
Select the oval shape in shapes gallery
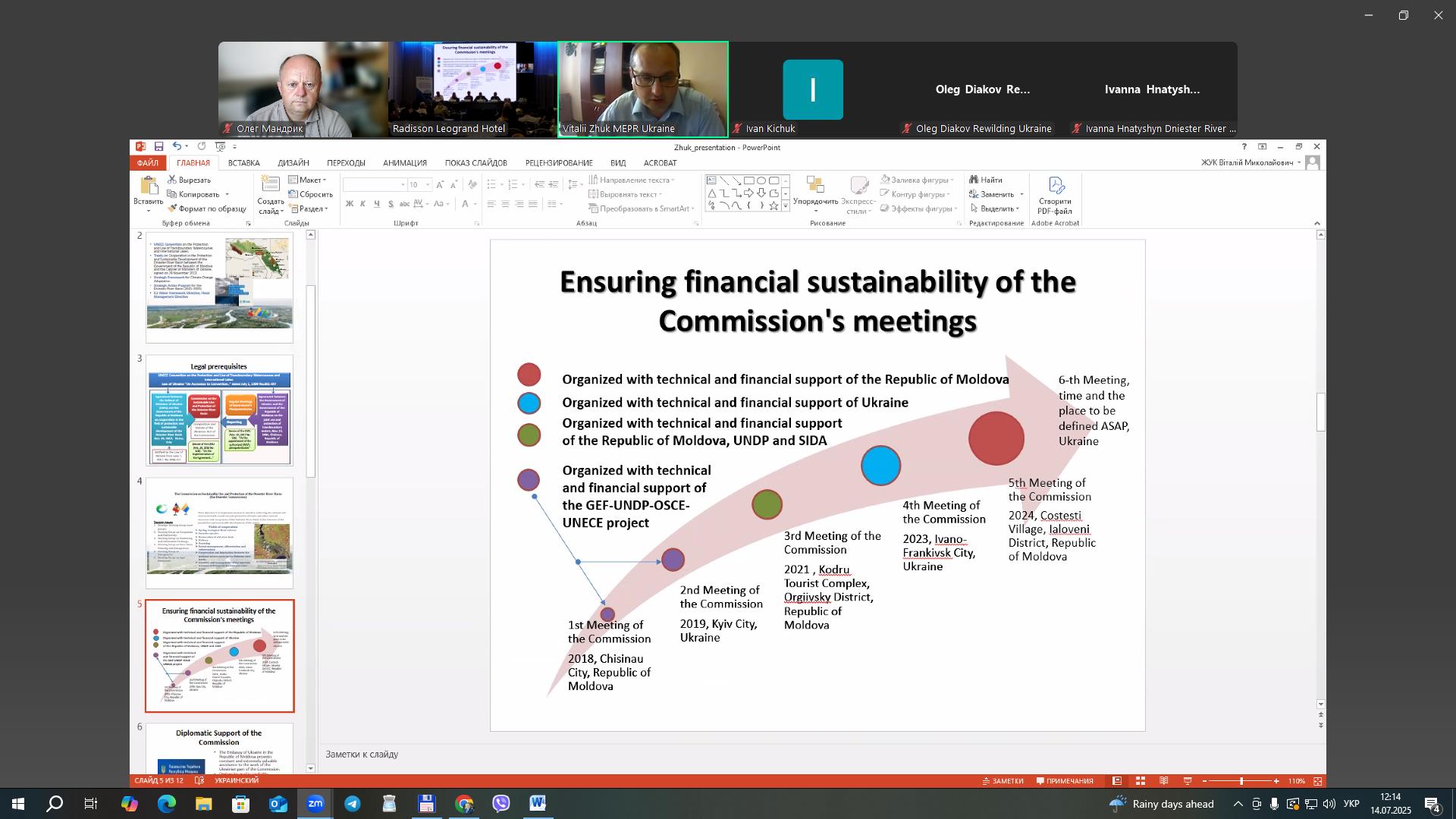click(x=761, y=180)
